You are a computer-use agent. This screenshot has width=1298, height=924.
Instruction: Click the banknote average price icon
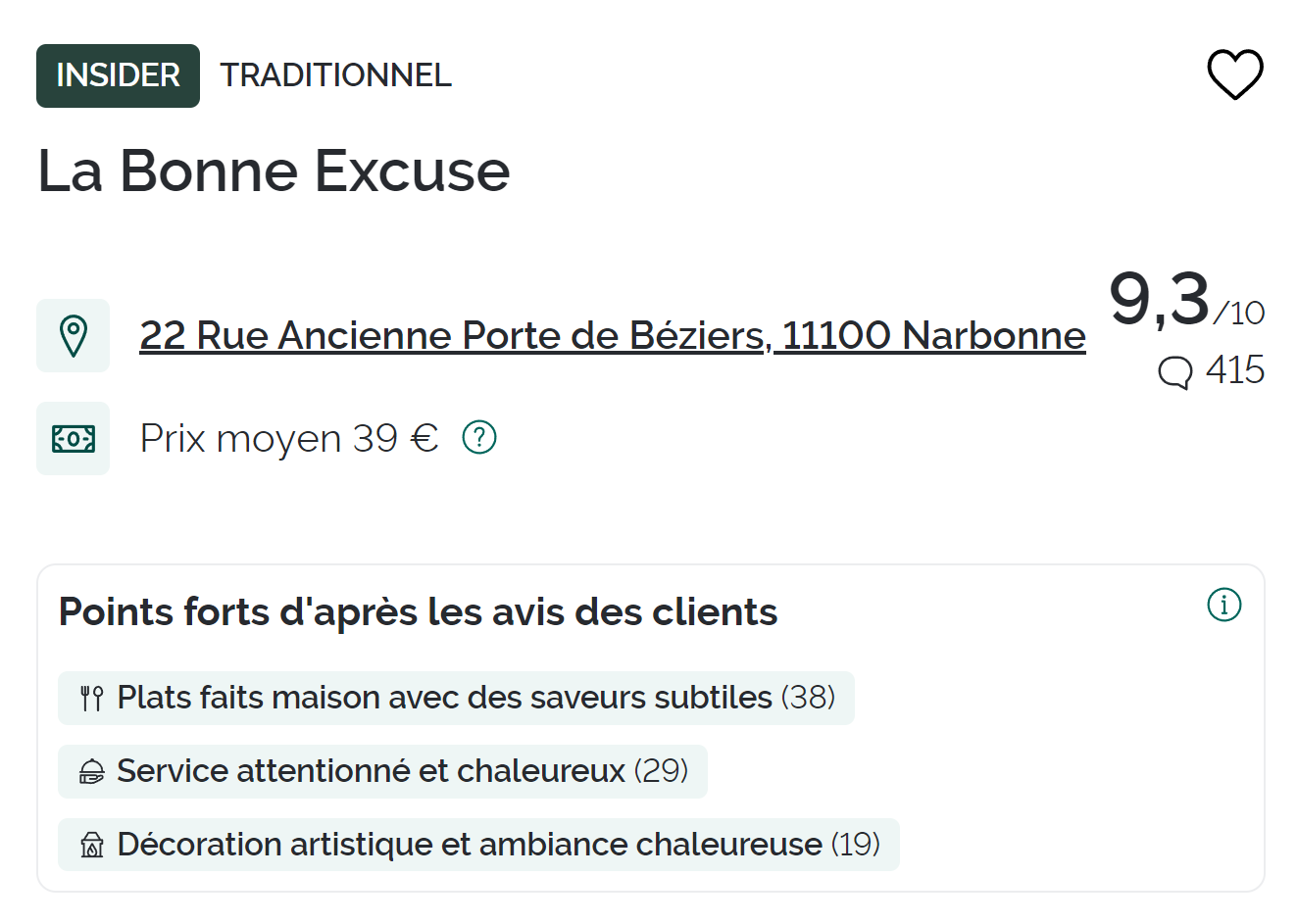pos(74,439)
